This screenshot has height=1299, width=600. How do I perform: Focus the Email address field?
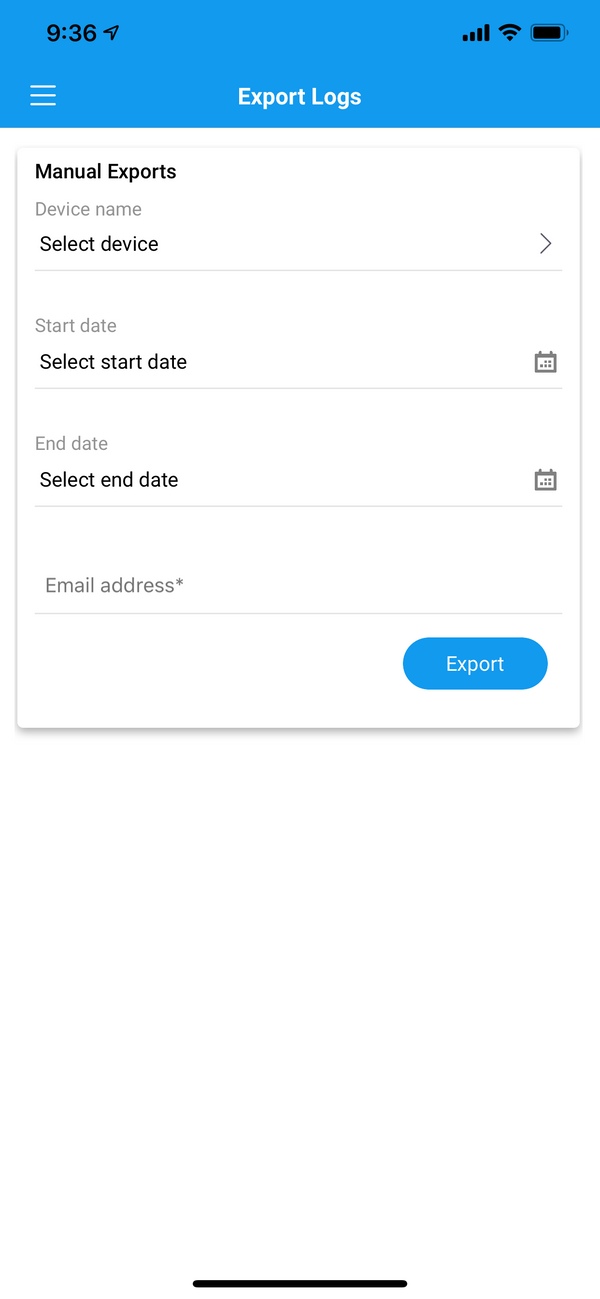tap(299, 586)
